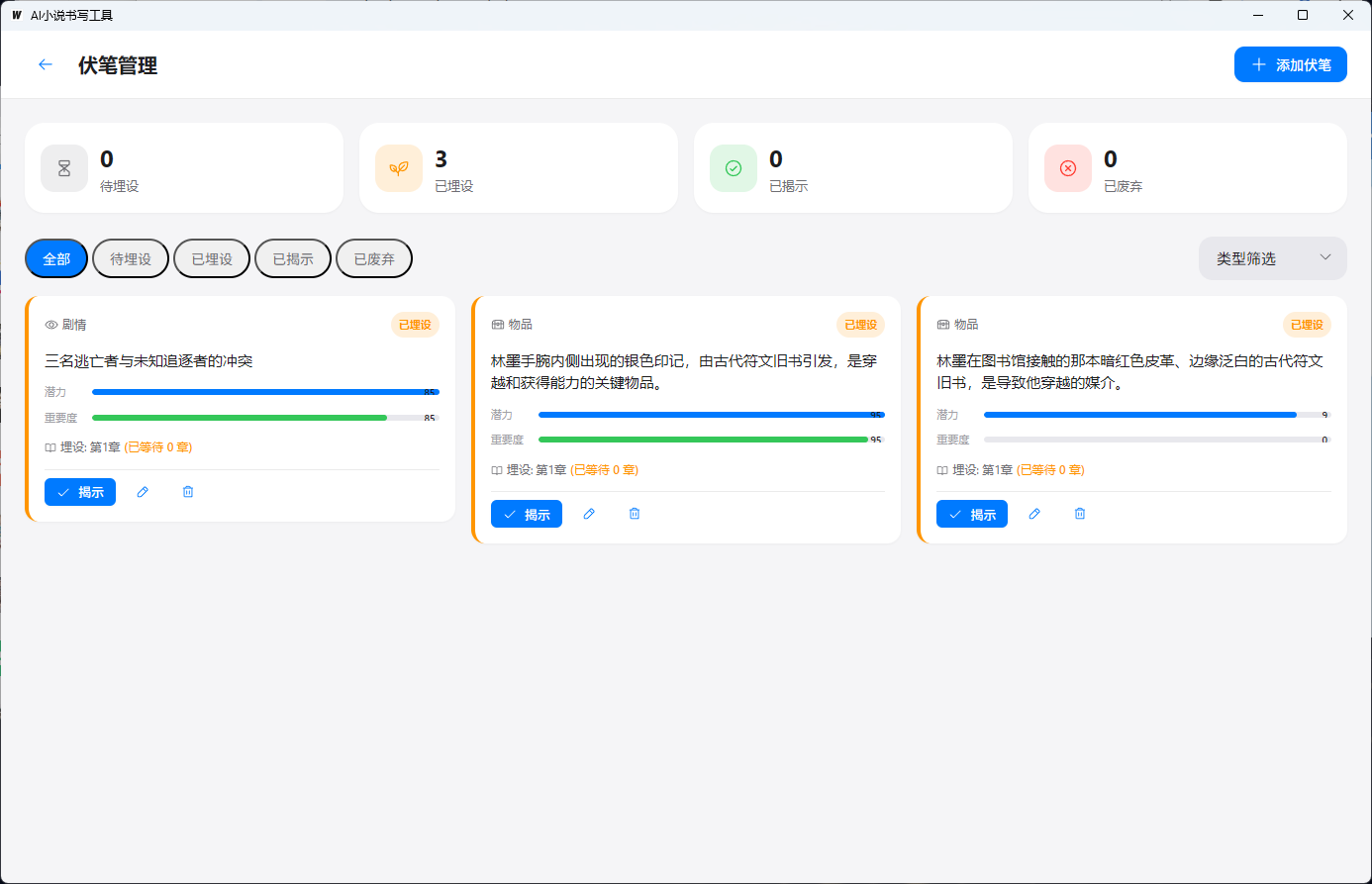This screenshot has width=1372, height=884.
Task: Select the 全部 filter tab
Action: tap(56, 258)
